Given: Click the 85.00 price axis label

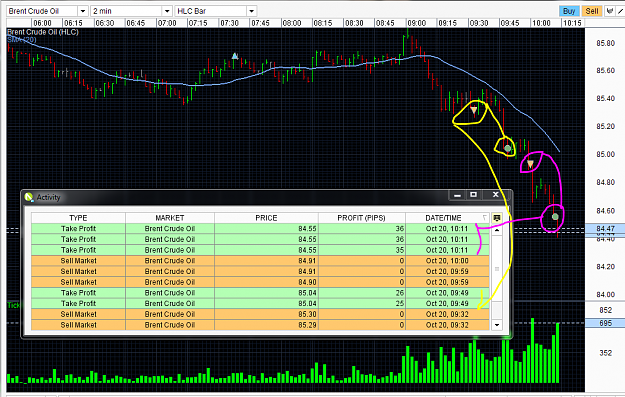Looking at the screenshot, I should point(605,154).
